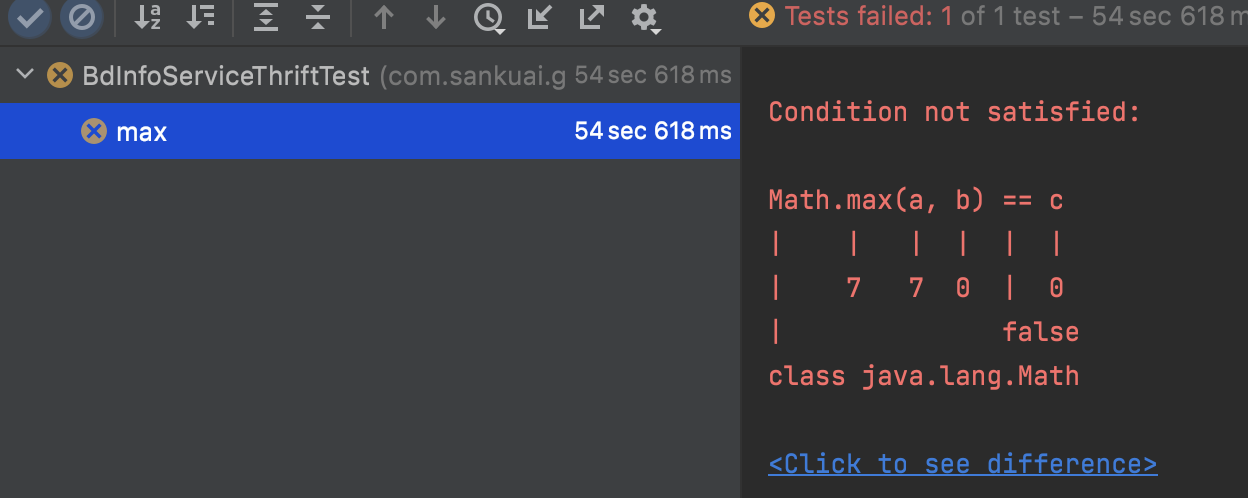The image size is (1248, 498).
Task: Open the test history clock dropdown
Action: (489, 18)
